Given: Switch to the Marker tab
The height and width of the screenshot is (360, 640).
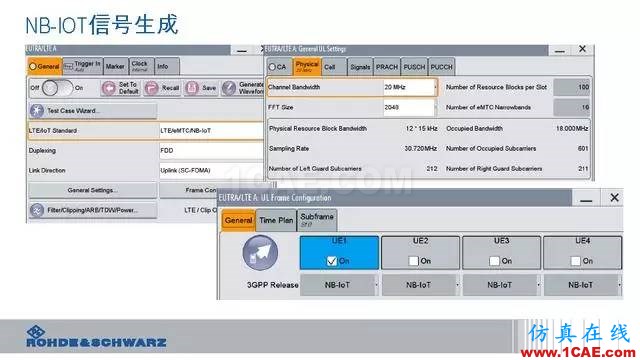Looking at the screenshot, I should (x=116, y=66).
